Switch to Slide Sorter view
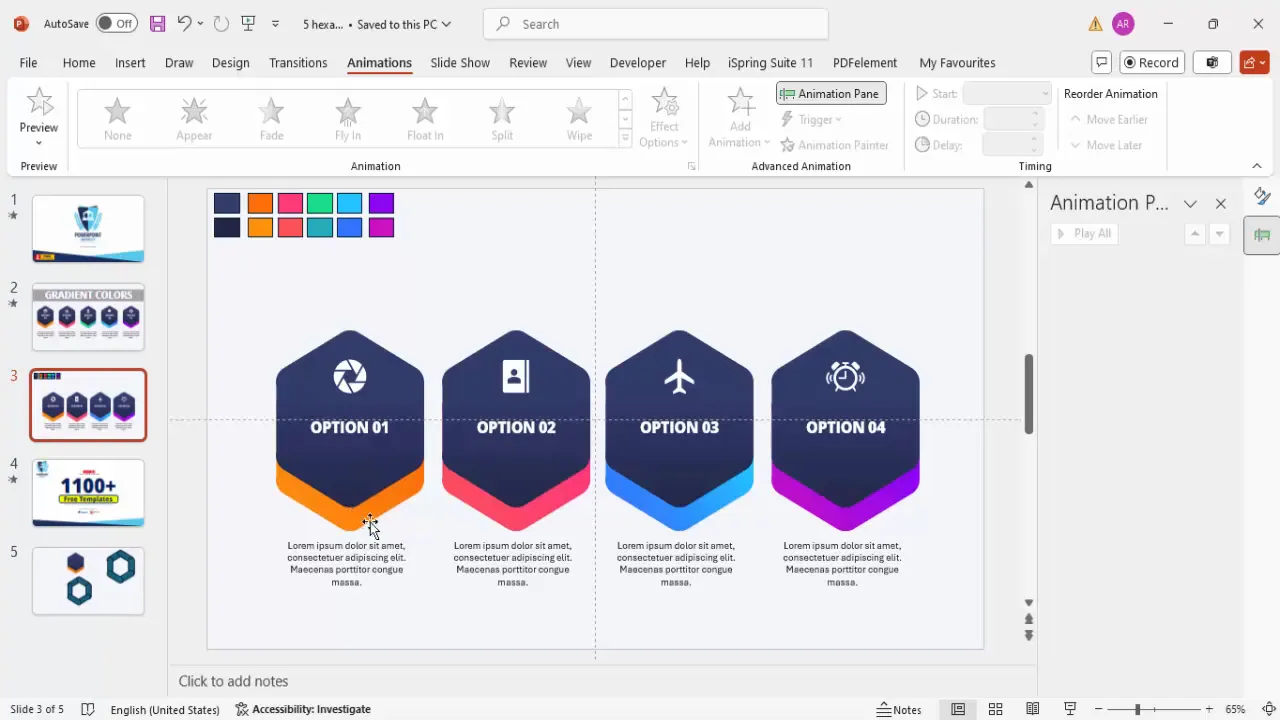This screenshot has height=720, width=1280. [995, 709]
